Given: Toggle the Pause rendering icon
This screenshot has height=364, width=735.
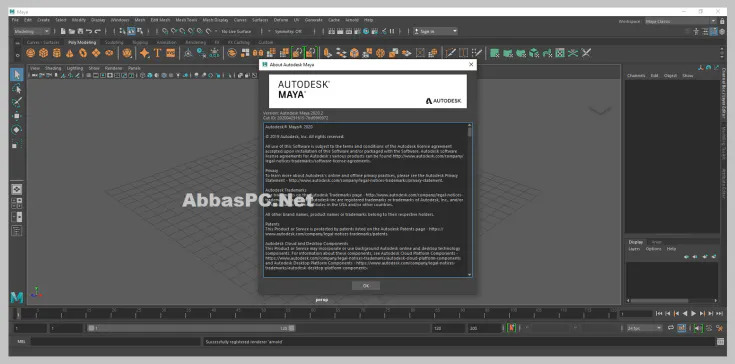Looking at the screenshot, I should 392,31.
